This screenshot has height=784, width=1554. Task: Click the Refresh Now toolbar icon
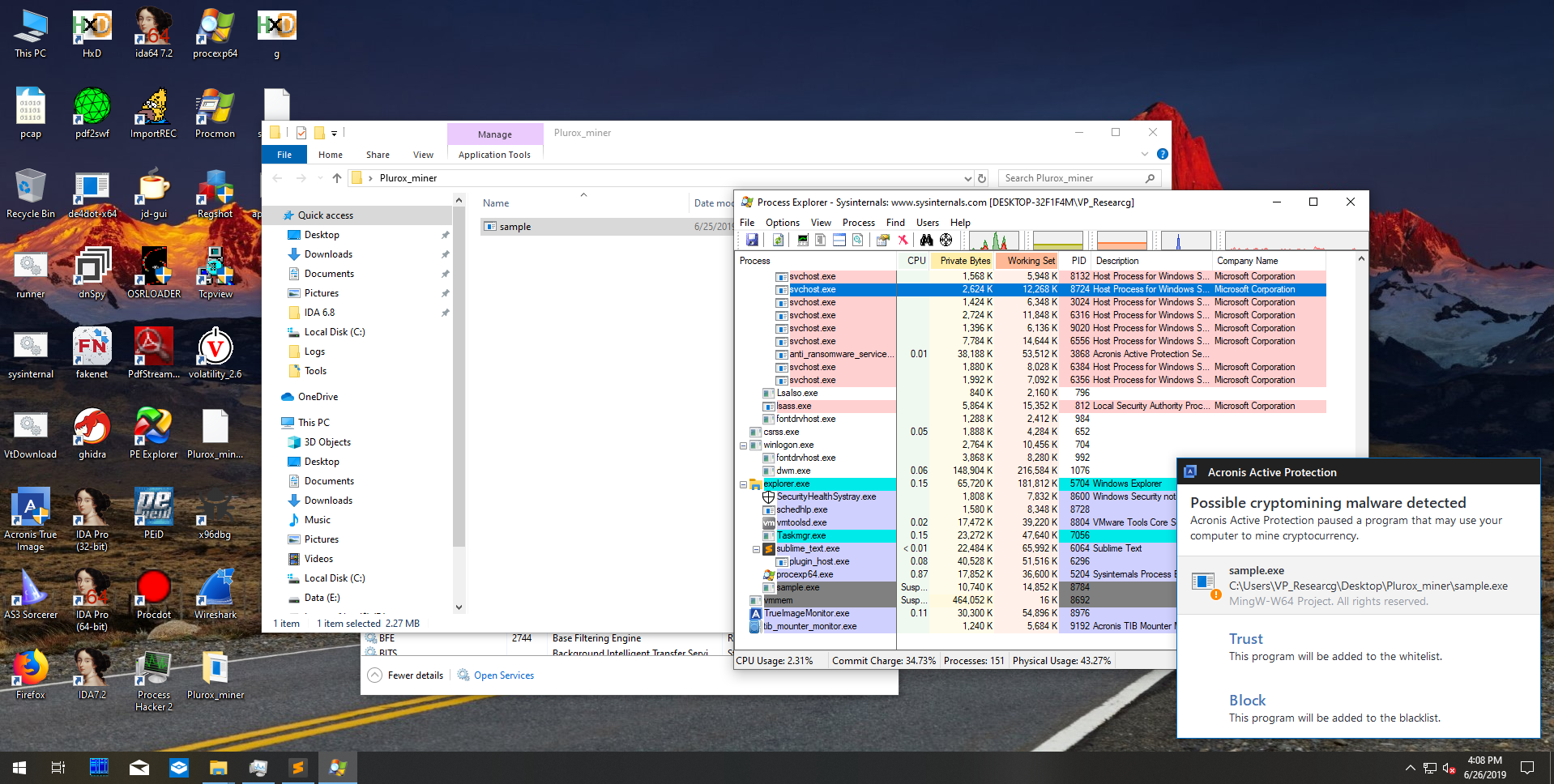[778, 240]
